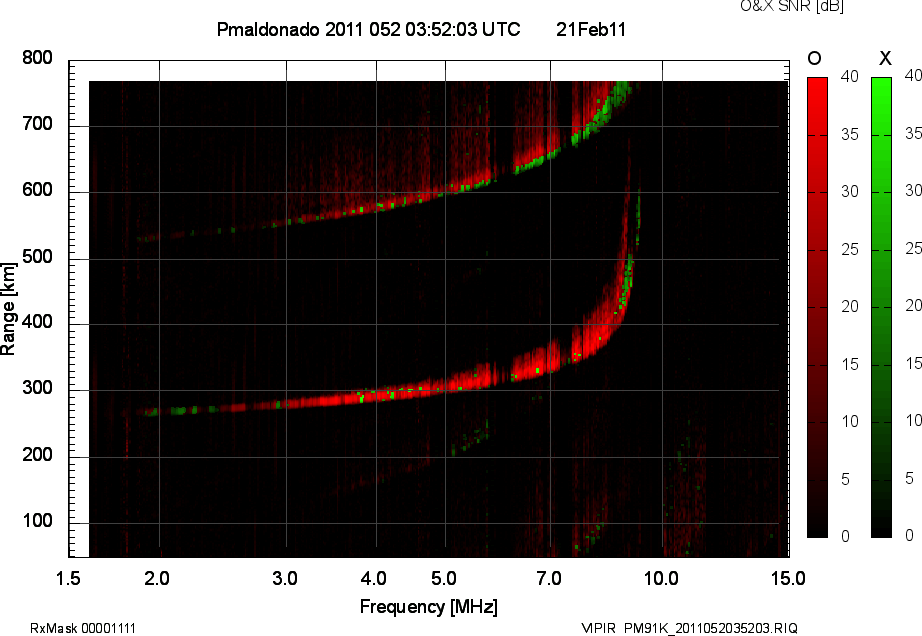Click the '35' tick beside the red O bar

[x=849, y=135]
